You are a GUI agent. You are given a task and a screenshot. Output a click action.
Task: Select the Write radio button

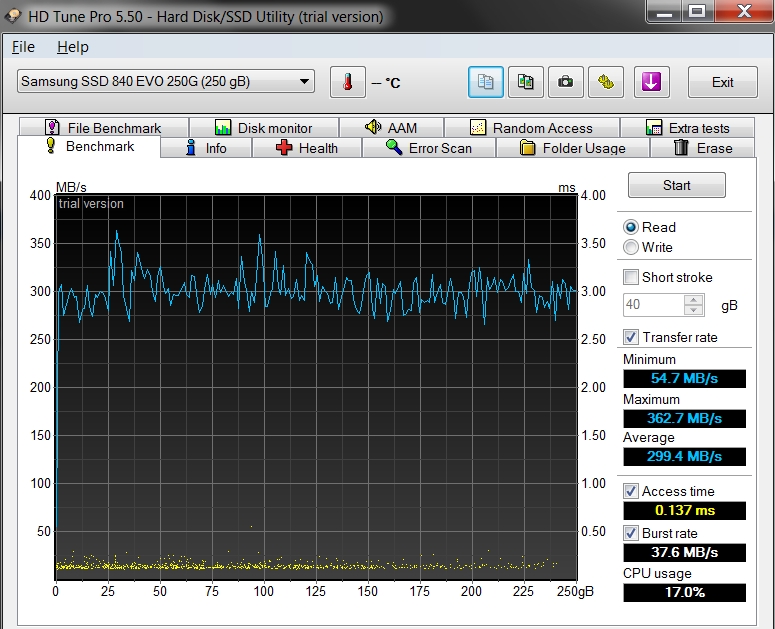(631, 247)
